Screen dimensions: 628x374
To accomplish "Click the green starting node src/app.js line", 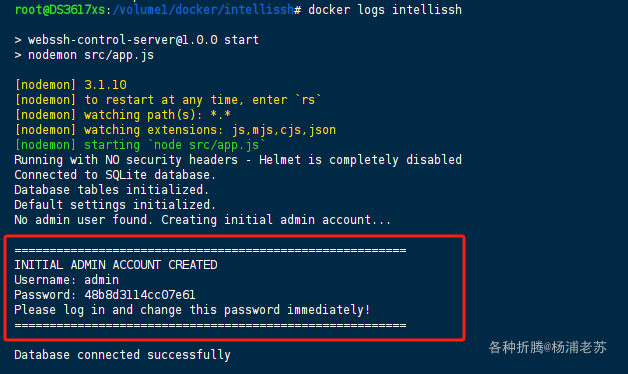I will point(140,145).
